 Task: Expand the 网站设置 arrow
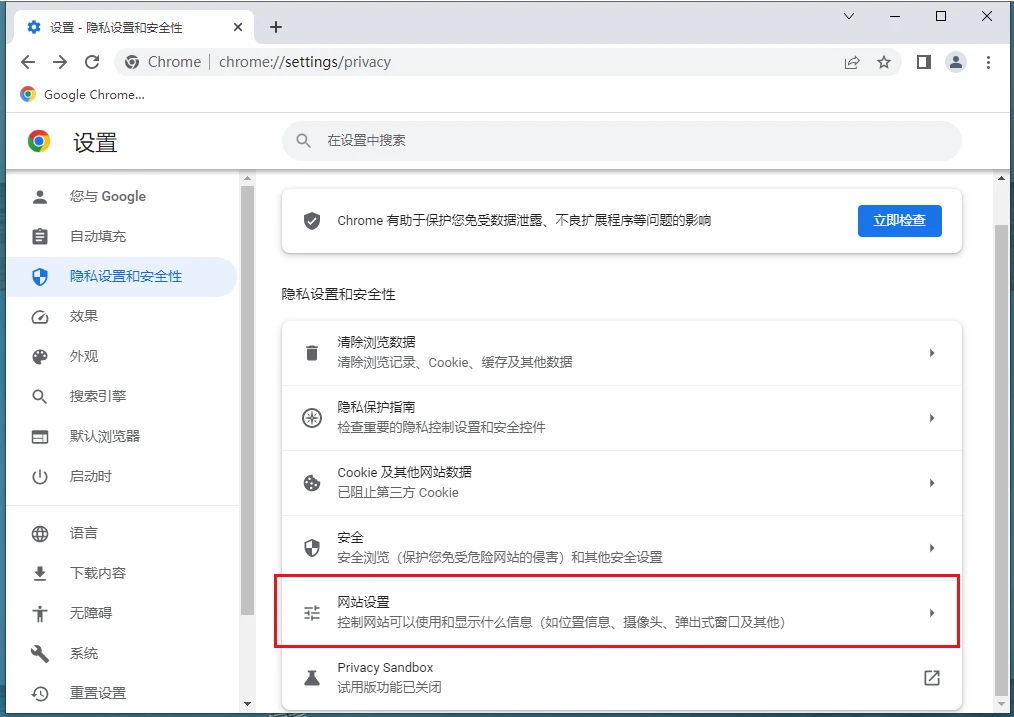(932, 612)
